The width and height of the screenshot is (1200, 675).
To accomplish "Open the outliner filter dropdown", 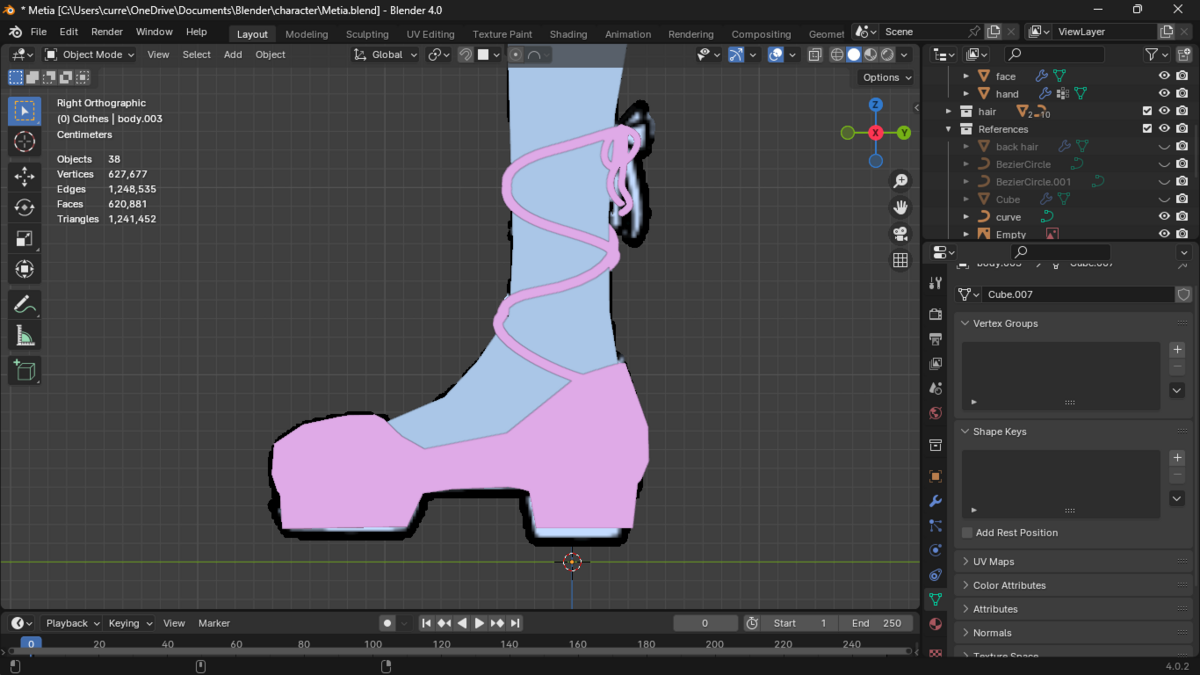I will (x=1155, y=55).
